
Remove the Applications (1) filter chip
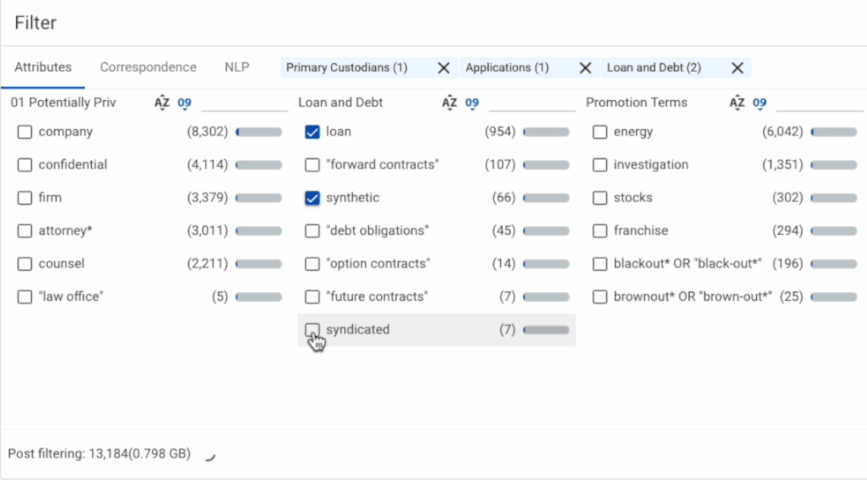coord(586,68)
